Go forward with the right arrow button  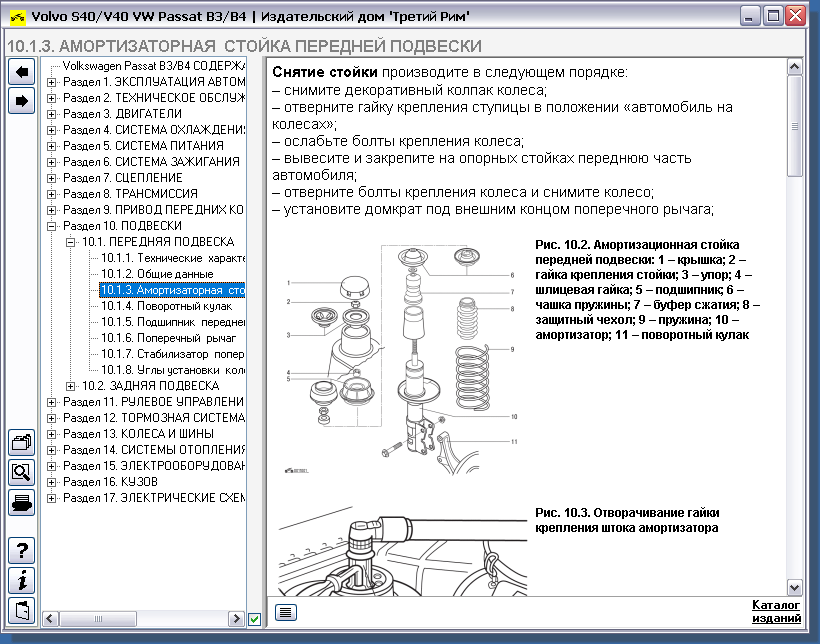21,100
